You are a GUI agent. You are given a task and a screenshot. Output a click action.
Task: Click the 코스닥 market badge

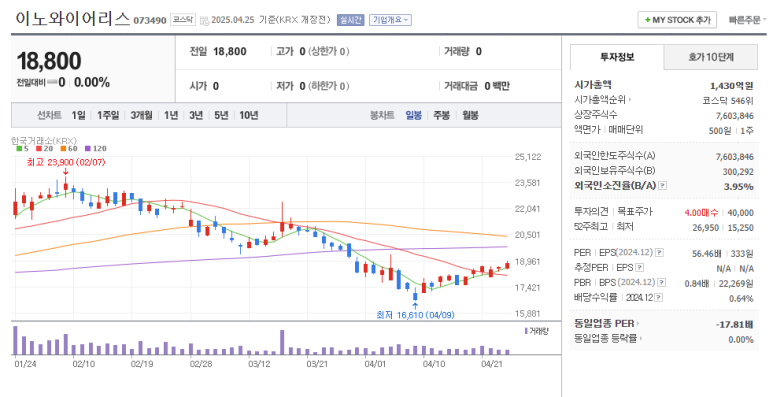click(x=183, y=20)
